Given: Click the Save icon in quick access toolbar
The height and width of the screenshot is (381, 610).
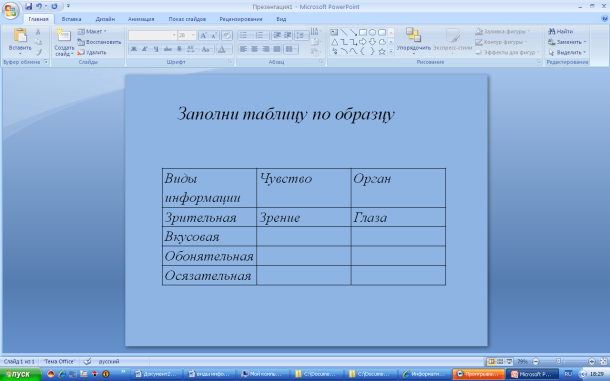Looking at the screenshot, I should (x=28, y=6).
